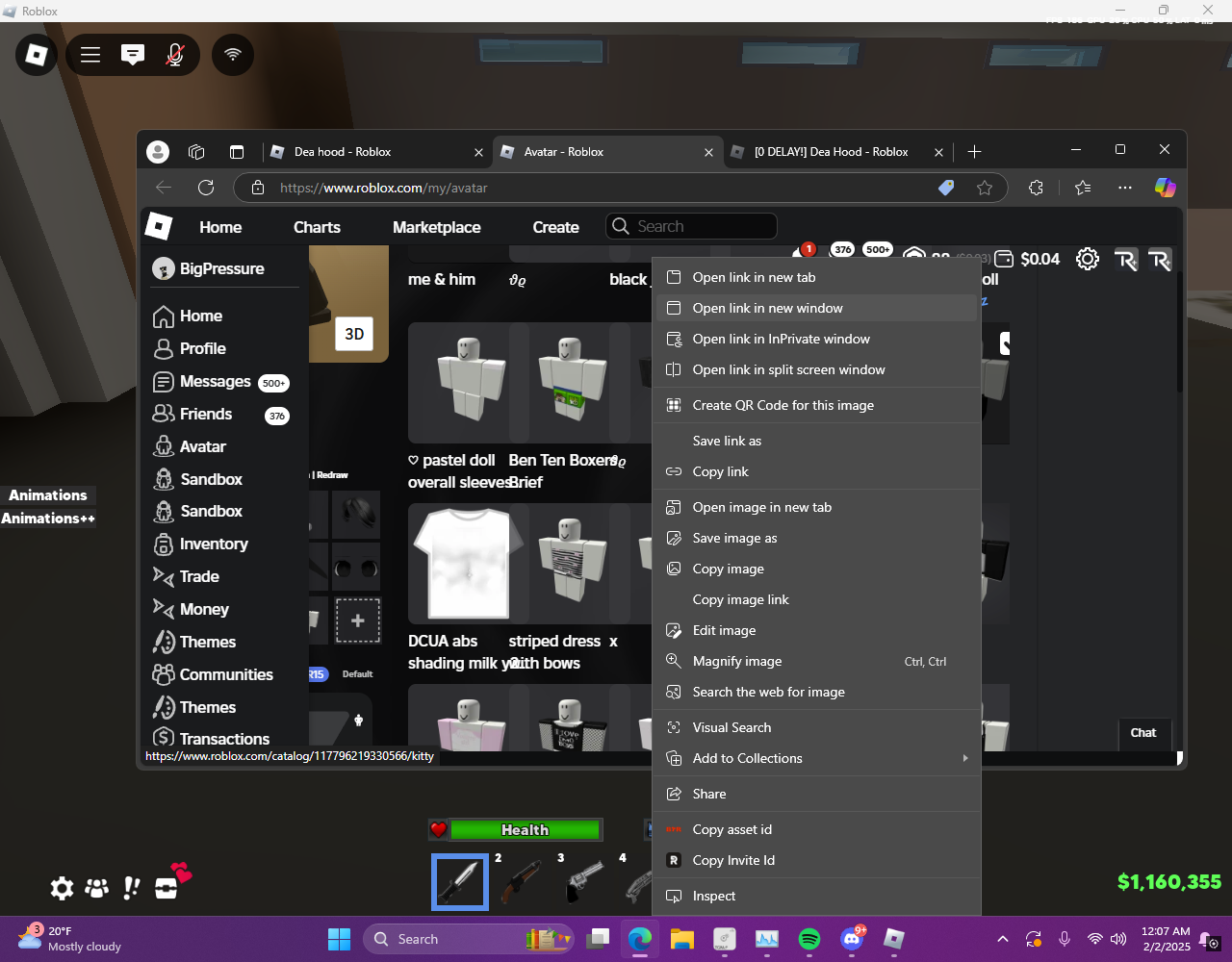
Task: Select Save image as
Action: click(x=816, y=538)
